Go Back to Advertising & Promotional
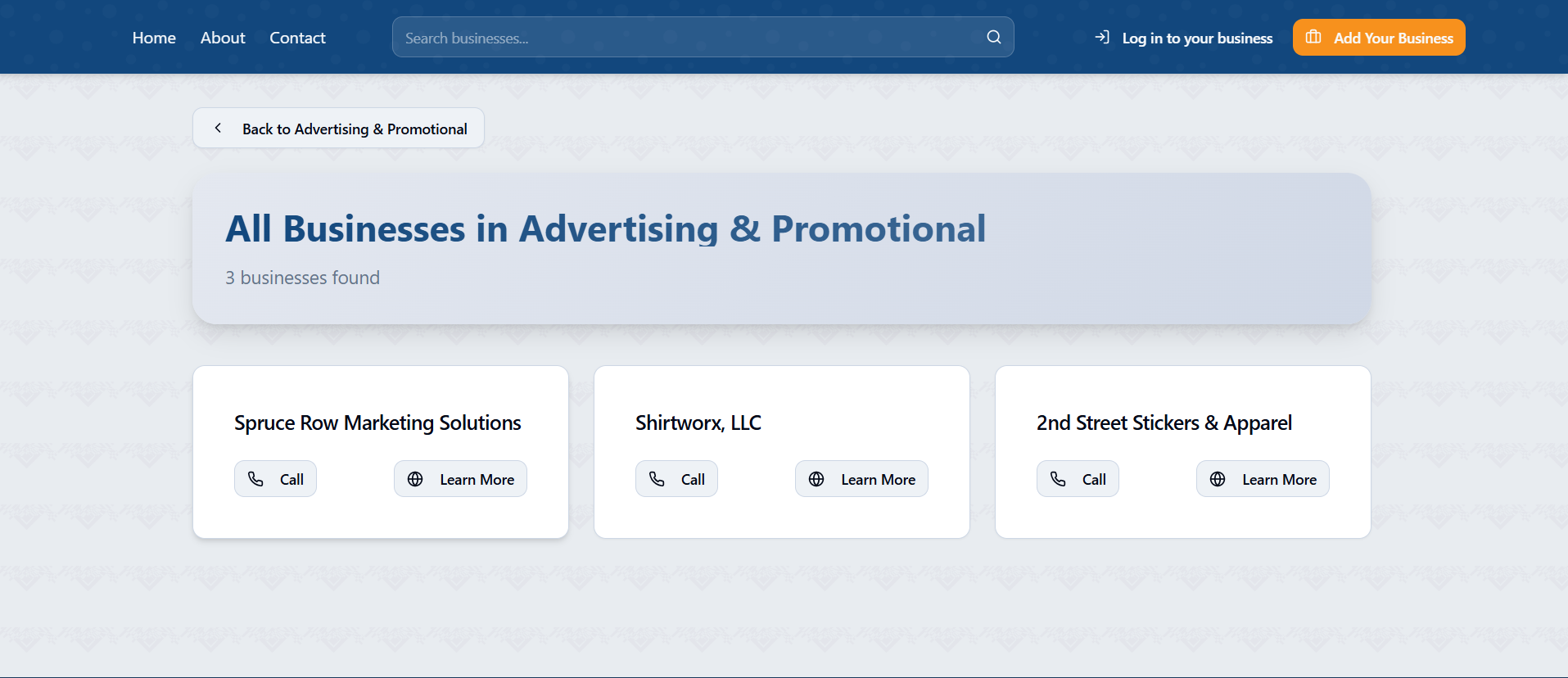The height and width of the screenshot is (678, 1568). click(x=354, y=129)
